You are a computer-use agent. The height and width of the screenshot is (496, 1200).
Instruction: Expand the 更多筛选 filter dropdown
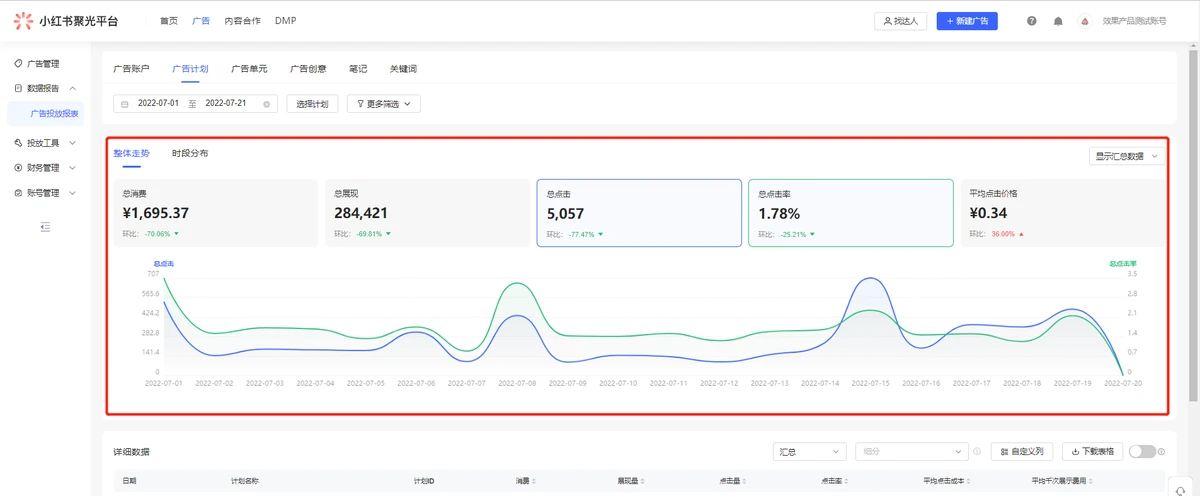[383, 104]
